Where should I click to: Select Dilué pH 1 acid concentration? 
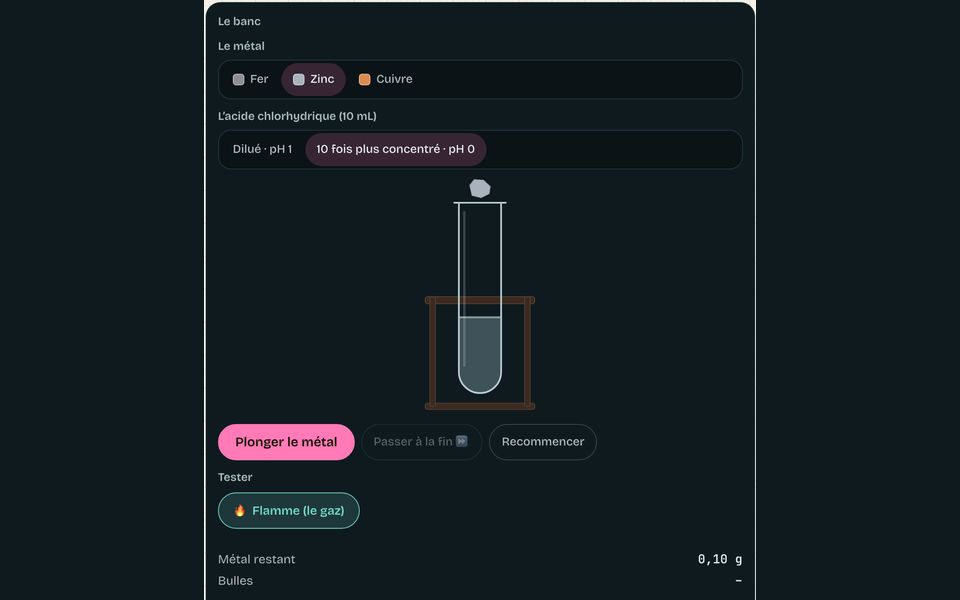pos(262,149)
